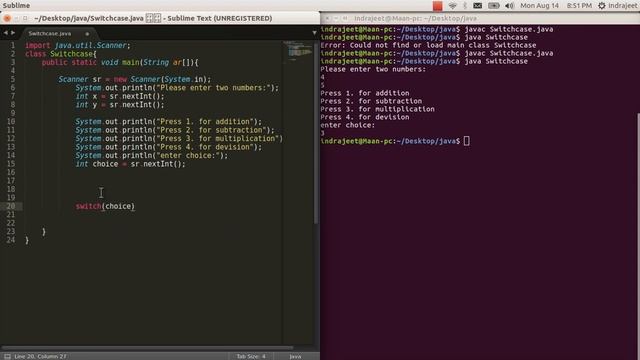Image resolution: width=640 pixels, height=360 pixels.
Task: Place cursor on import java.util.Scanner line
Action: click(78, 45)
